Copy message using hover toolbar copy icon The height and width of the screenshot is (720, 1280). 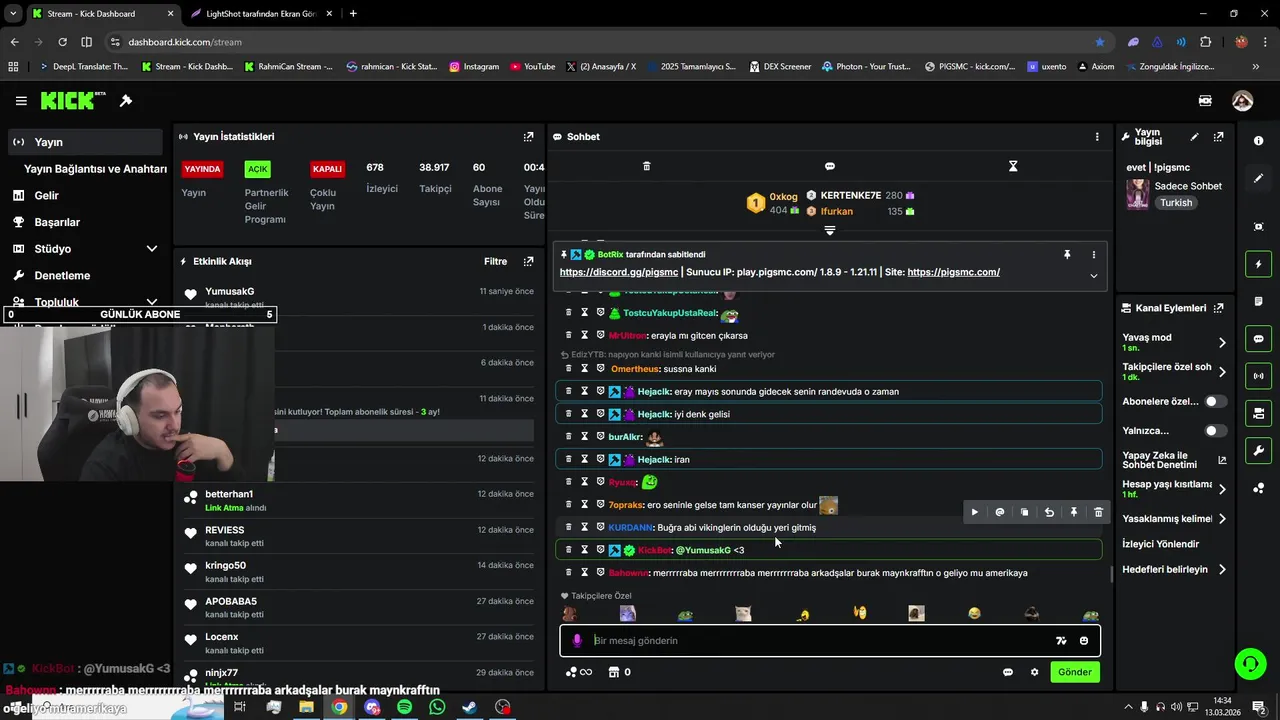point(1024,512)
